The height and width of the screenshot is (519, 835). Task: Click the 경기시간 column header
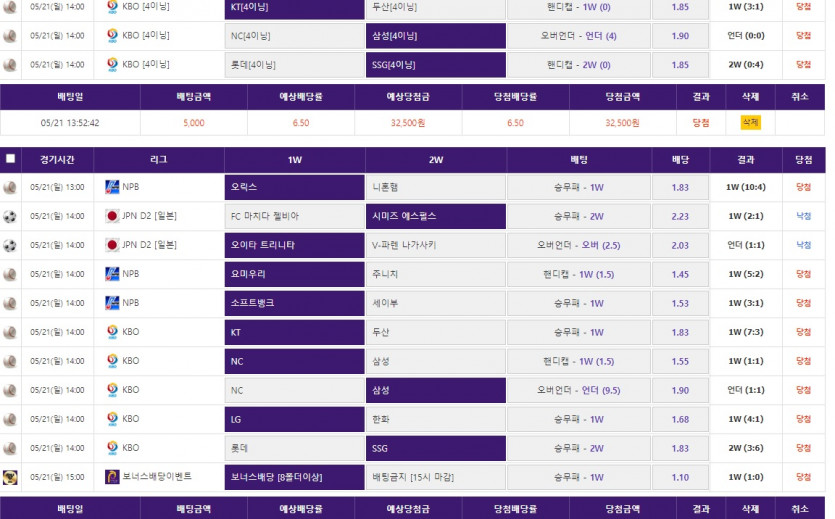click(57, 160)
